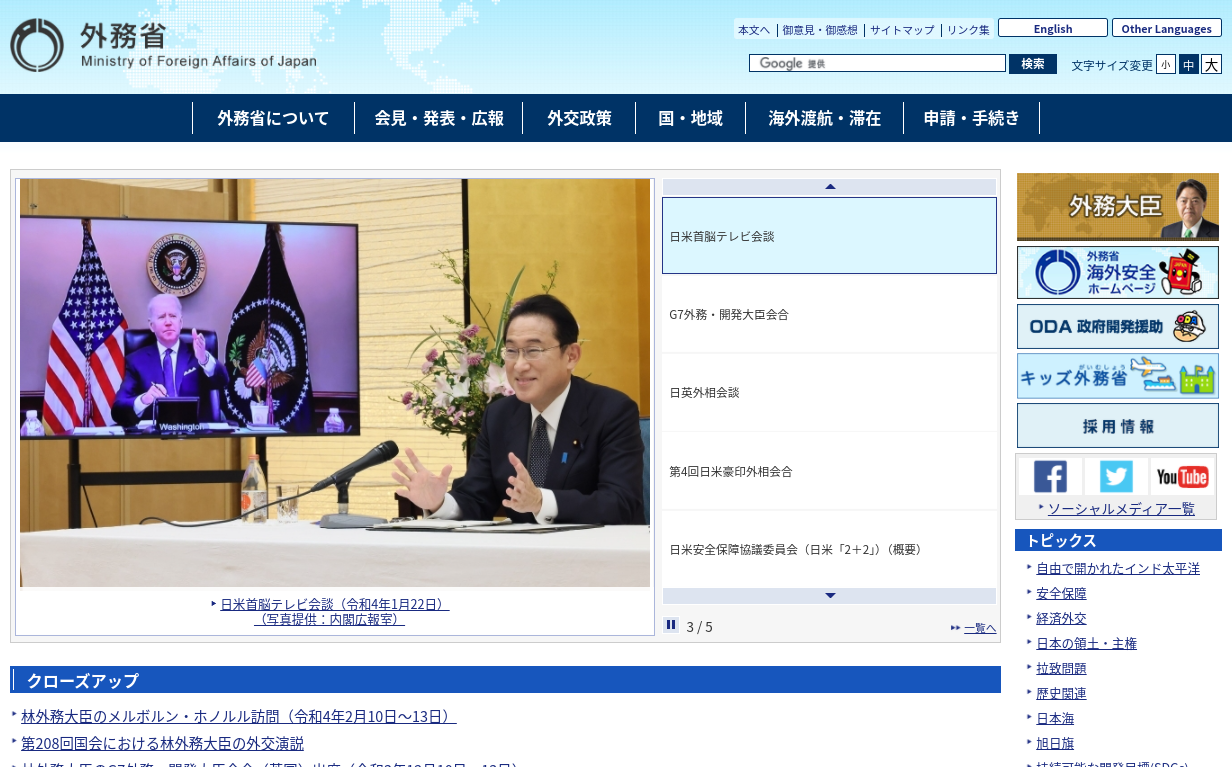1232x767 pixels.
Task: Click the 検索 search button
Action: (x=1033, y=64)
